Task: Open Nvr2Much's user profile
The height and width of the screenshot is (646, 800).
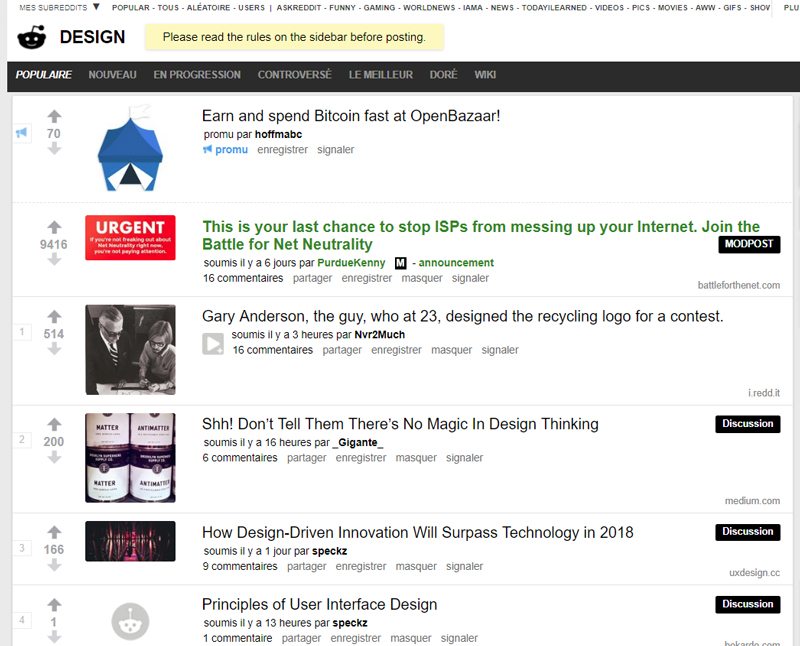Action: 380,335
